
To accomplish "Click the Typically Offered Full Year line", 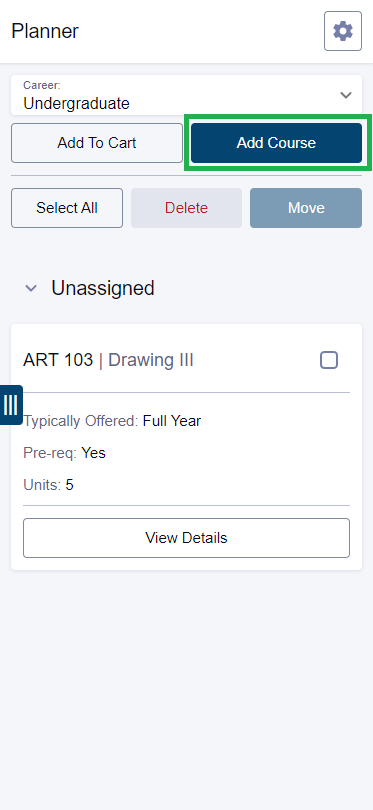I will pos(112,421).
